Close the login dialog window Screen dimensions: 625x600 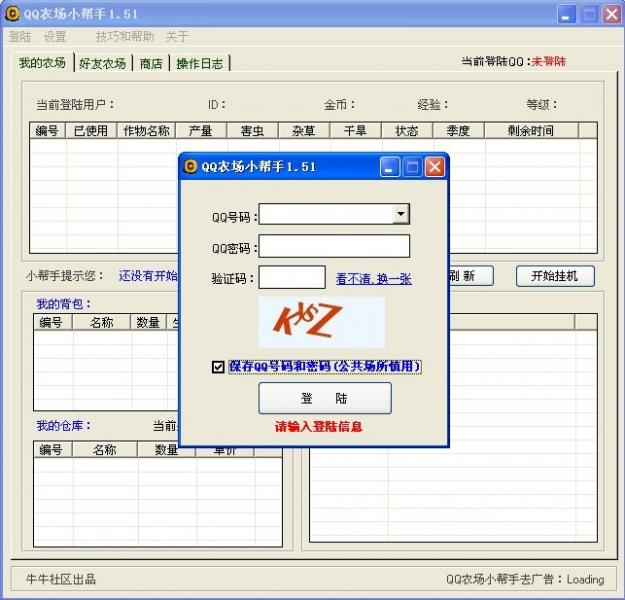(x=435, y=167)
